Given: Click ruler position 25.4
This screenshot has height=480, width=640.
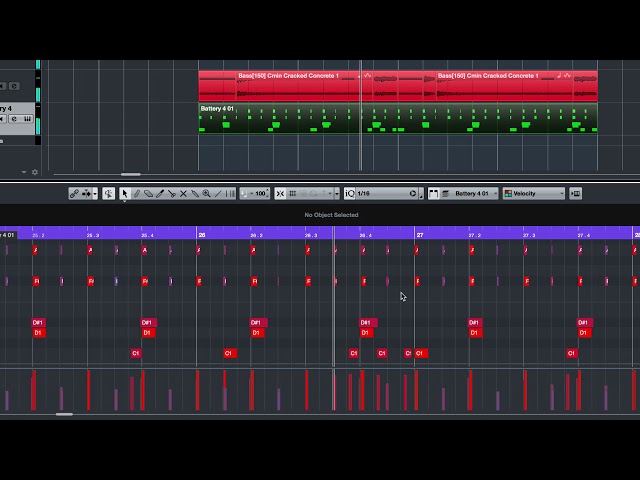Looking at the screenshot, I should tap(147, 236).
